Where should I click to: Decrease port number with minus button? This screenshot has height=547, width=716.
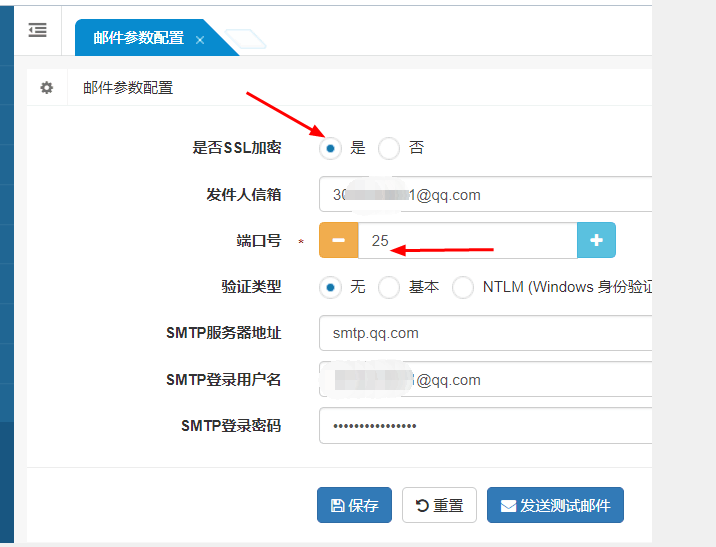(x=338, y=240)
